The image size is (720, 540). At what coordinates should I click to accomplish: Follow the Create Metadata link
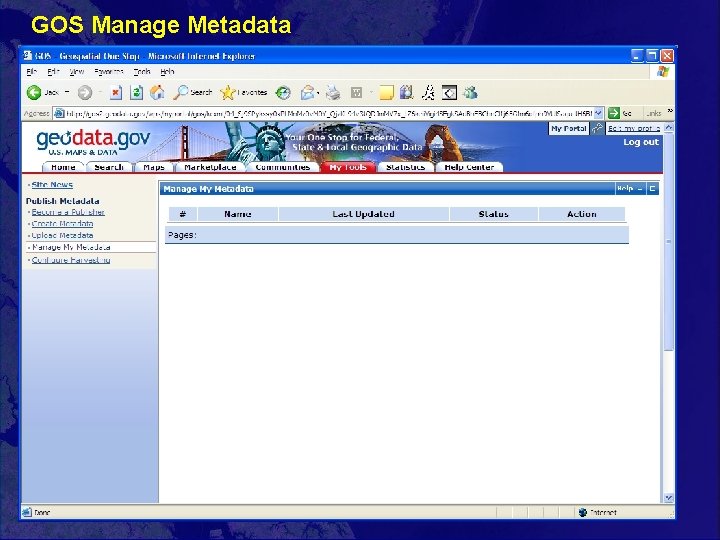tap(62, 224)
